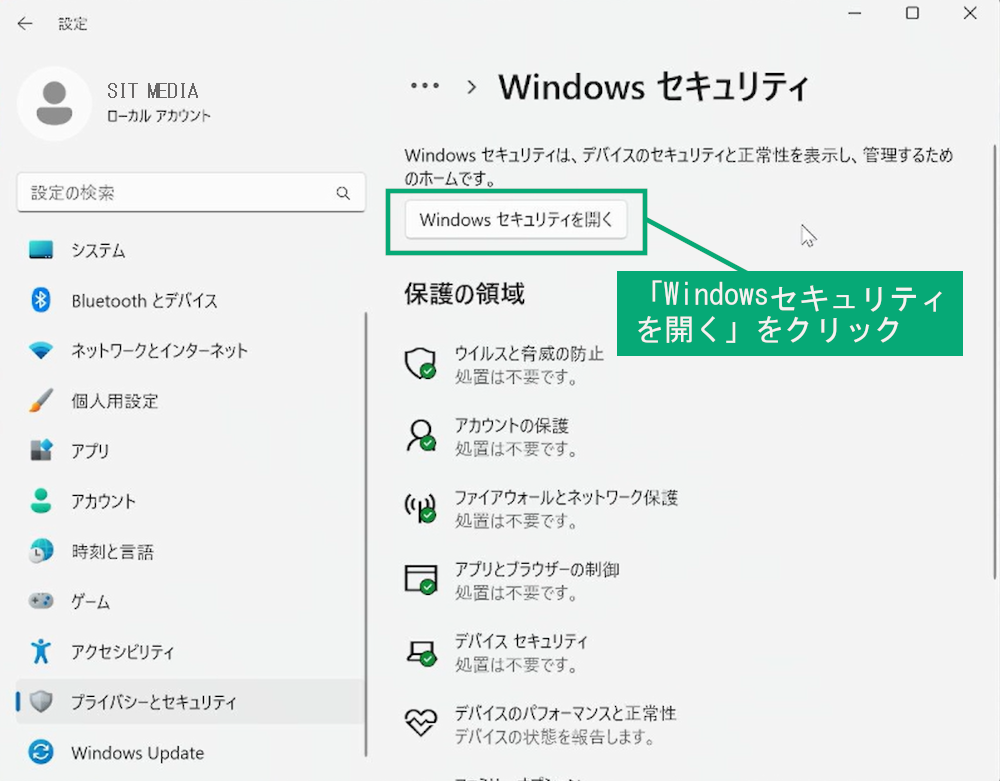Open Windows Update settings
Viewport: 1000px width, 781px height.
tap(190, 752)
